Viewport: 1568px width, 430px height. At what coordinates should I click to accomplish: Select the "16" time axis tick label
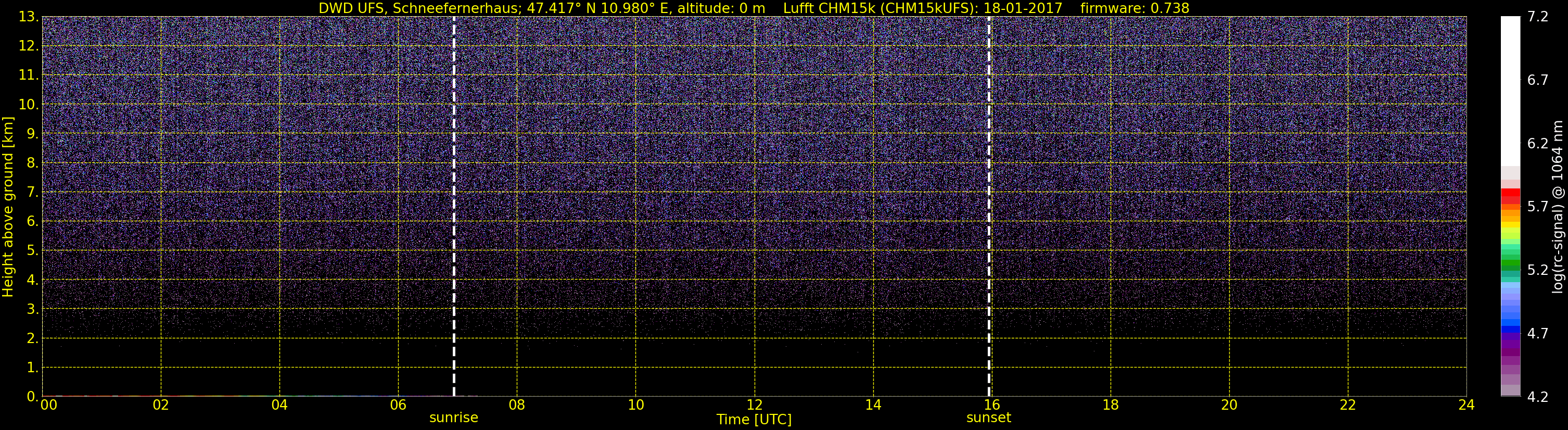point(992,405)
